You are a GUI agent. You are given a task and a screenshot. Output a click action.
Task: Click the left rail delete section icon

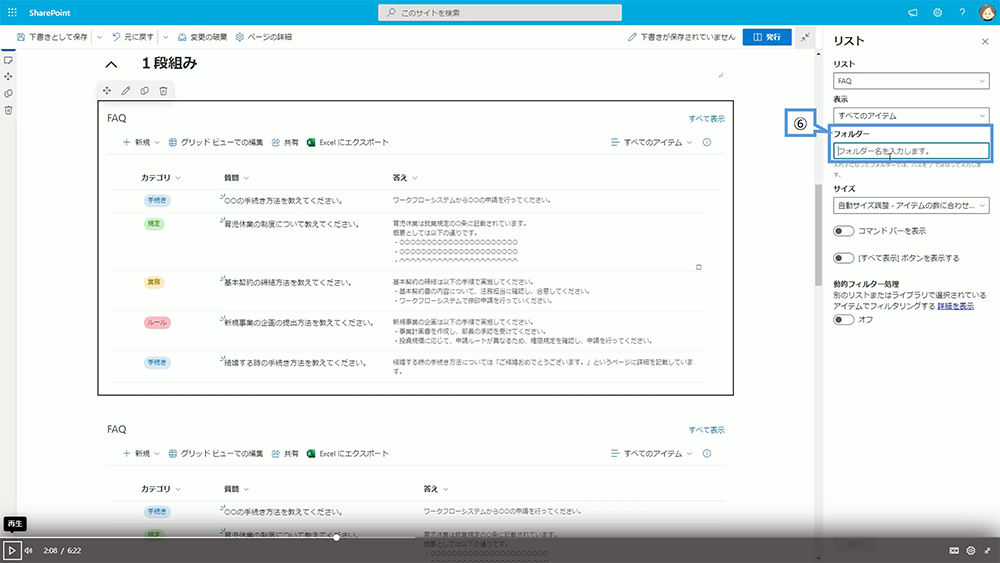[x=8, y=110]
